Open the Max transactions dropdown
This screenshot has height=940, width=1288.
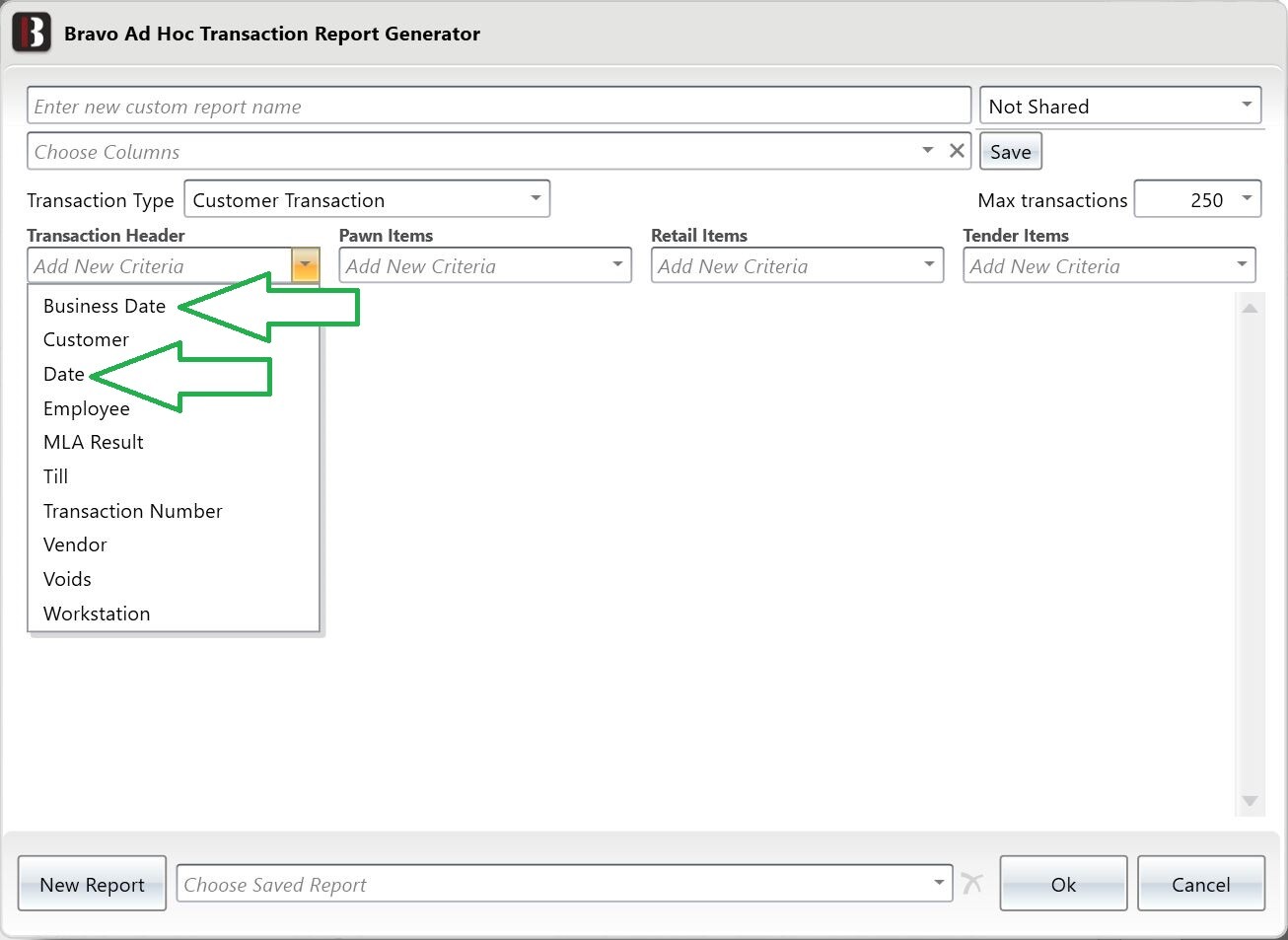(1197, 199)
